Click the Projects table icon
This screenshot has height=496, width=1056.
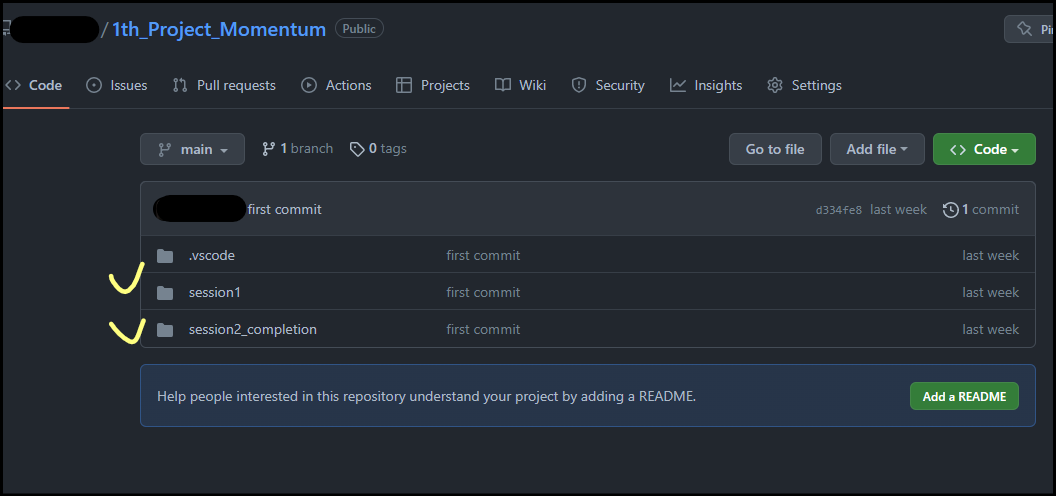click(x=403, y=86)
